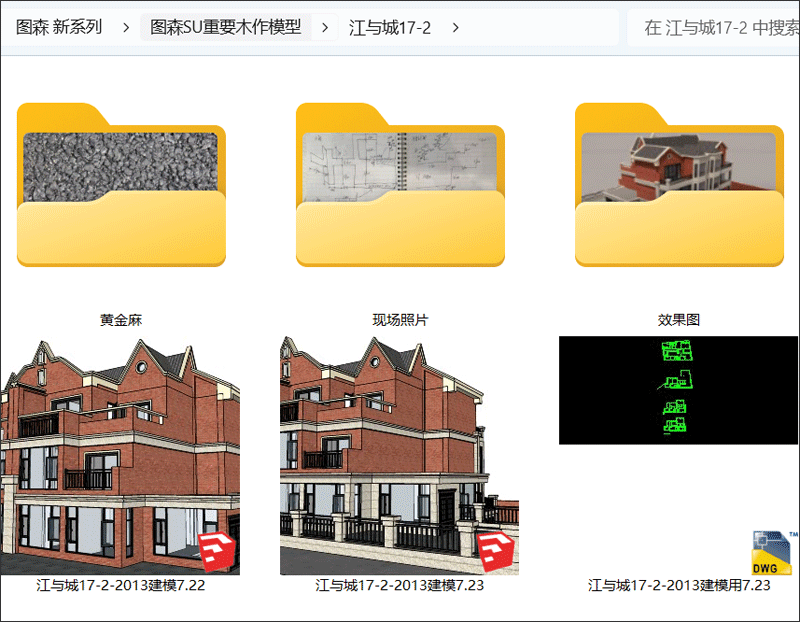Select the 黄金麻 folder name label
The height and width of the screenshot is (622, 800).
pos(121,320)
